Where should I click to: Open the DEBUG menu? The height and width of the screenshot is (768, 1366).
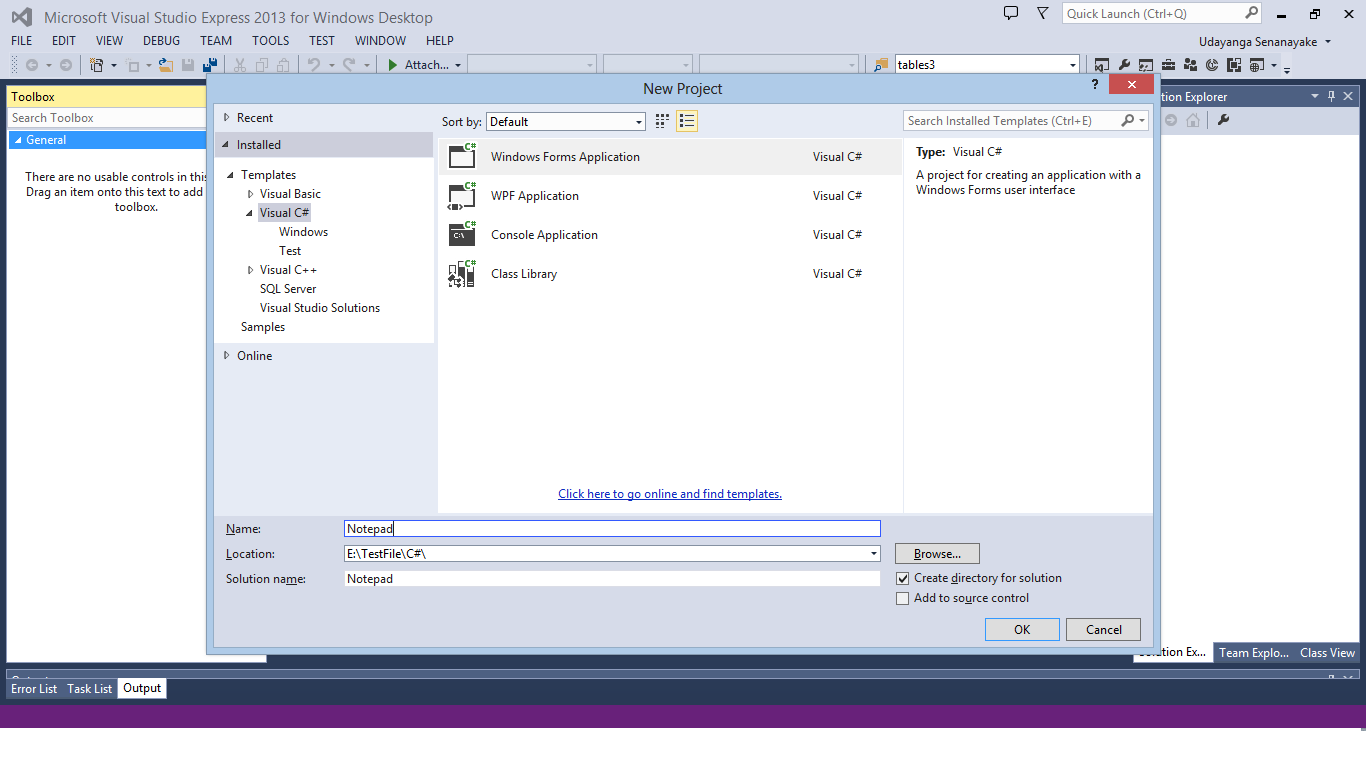click(162, 41)
